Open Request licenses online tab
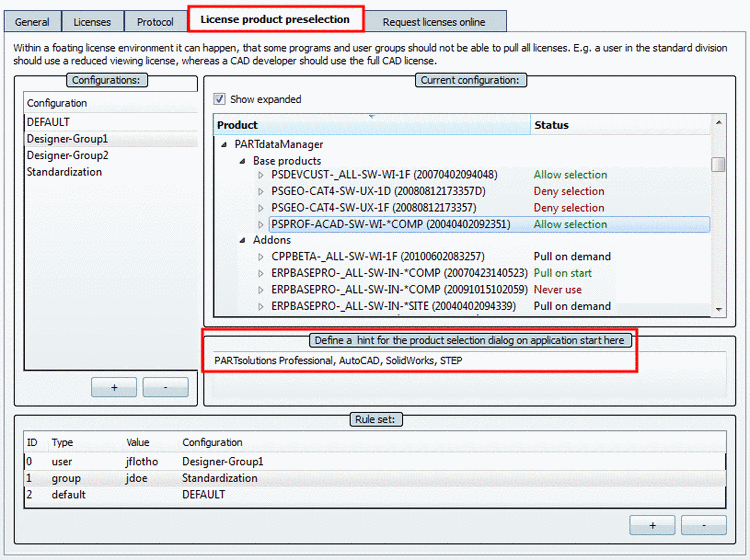This screenshot has width=750, height=560. click(434, 22)
